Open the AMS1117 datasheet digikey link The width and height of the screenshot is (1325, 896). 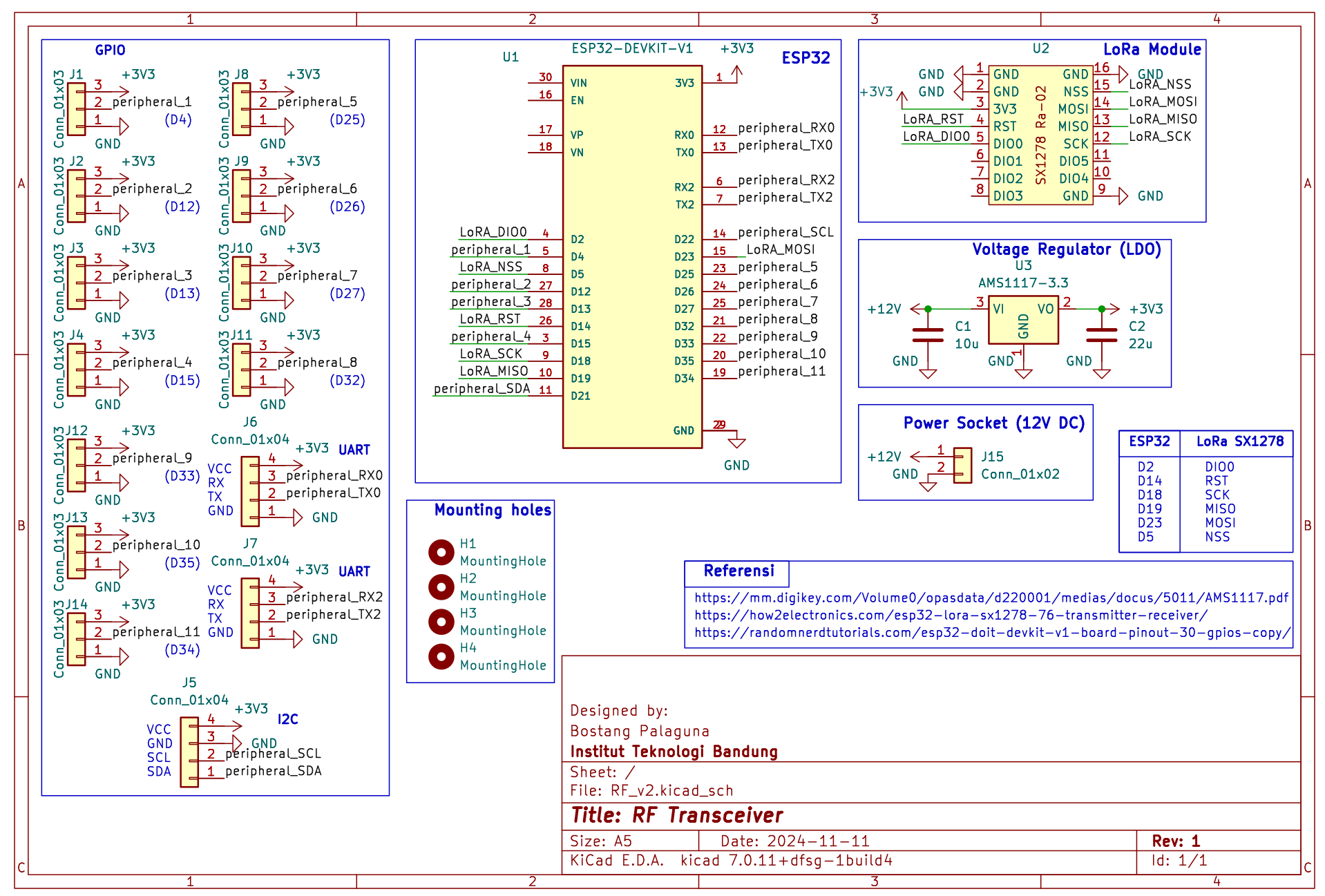(991, 598)
